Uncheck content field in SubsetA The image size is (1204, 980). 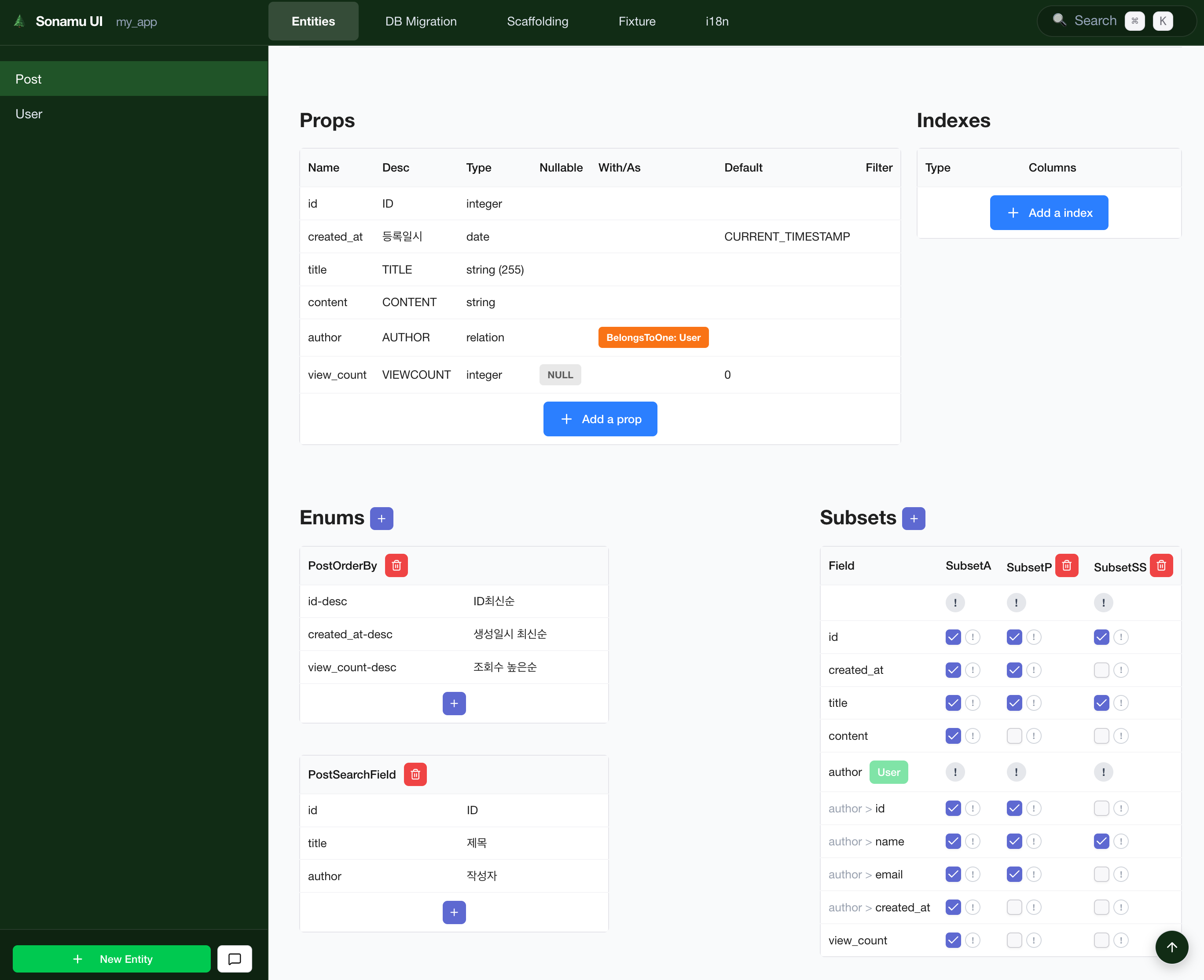pyautogui.click(x=953, y=735)
